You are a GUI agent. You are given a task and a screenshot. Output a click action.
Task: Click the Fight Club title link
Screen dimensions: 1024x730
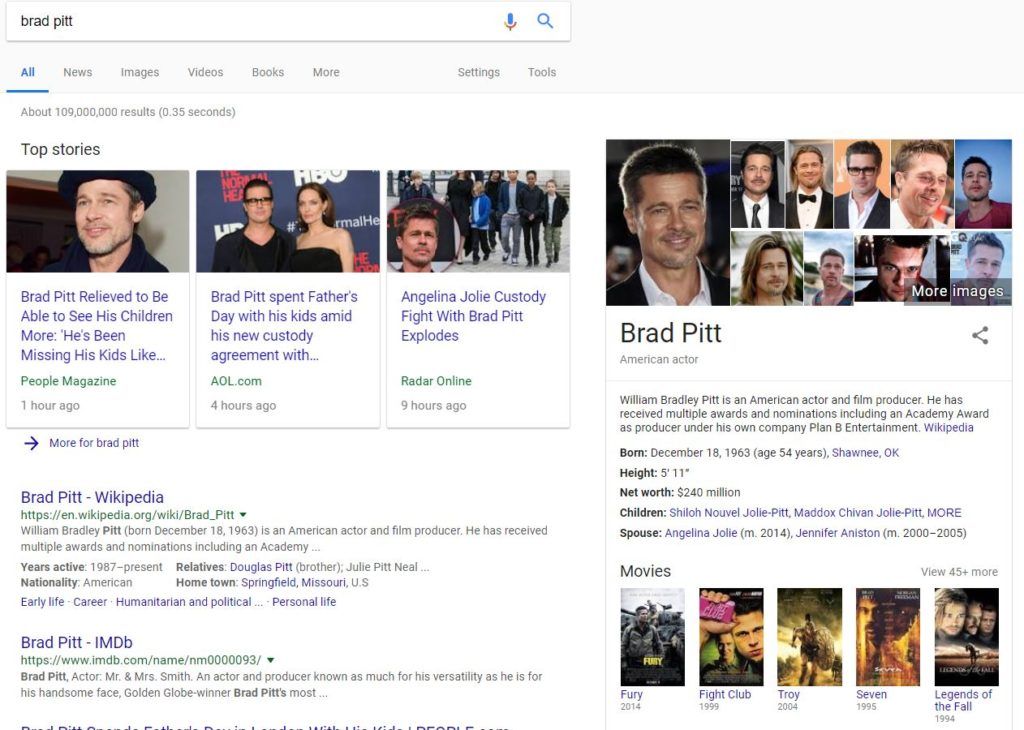tap(725, 695)
